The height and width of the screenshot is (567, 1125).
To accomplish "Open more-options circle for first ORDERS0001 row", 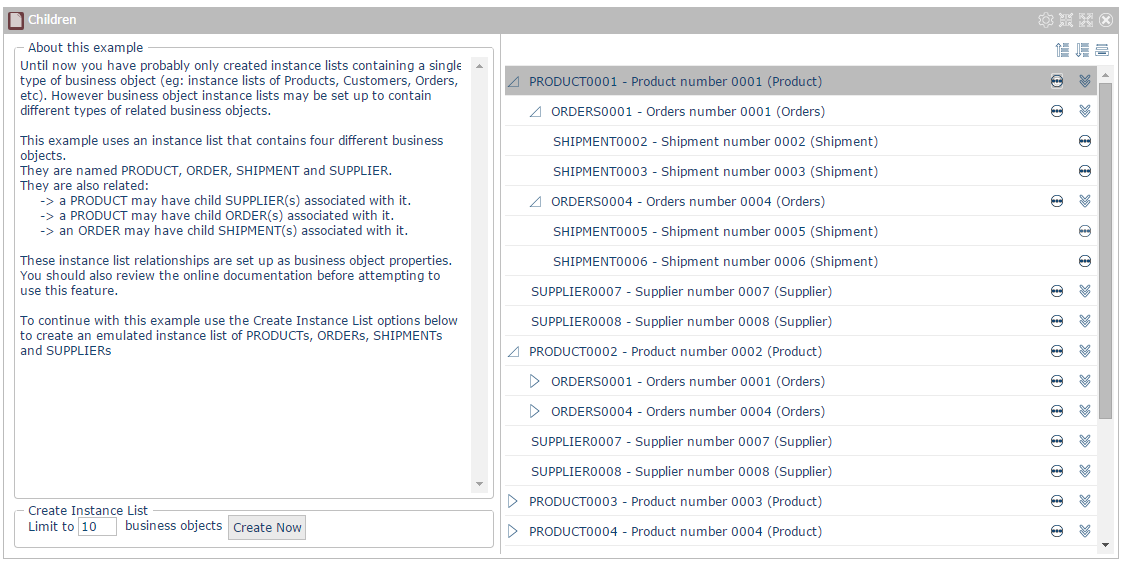I will (1057, 111).
